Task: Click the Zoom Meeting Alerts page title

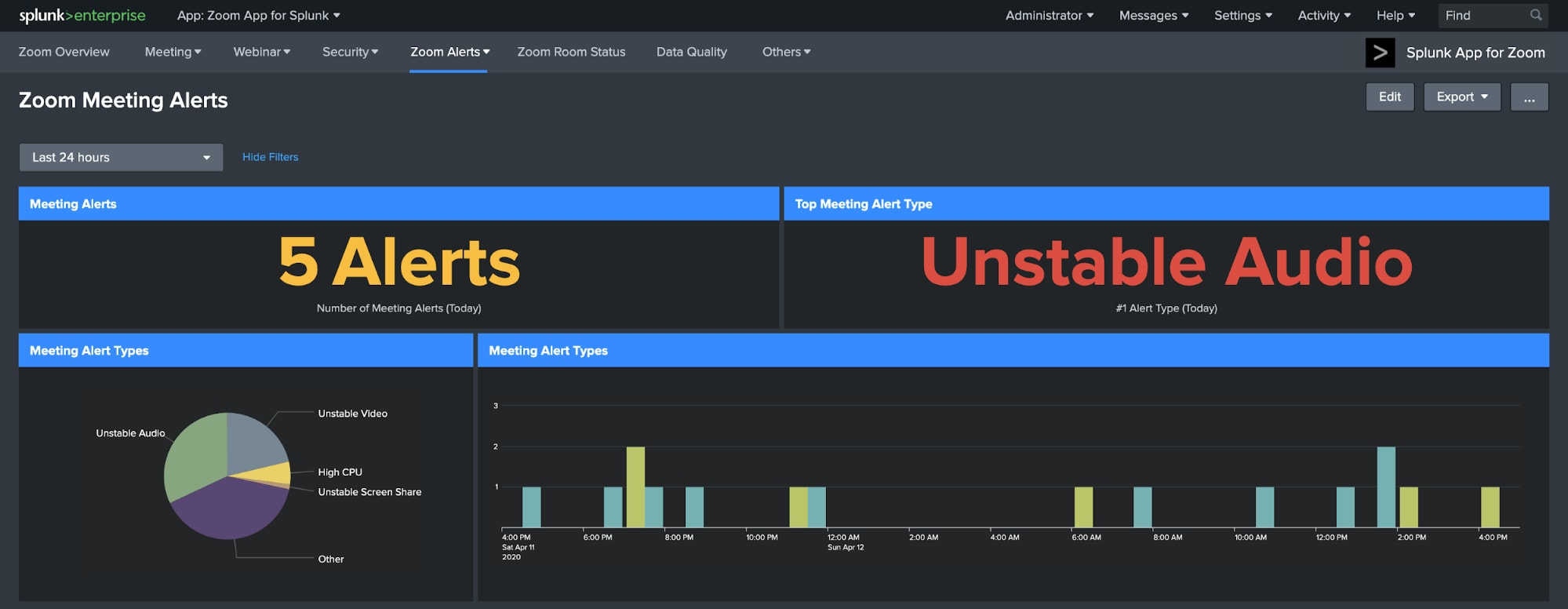Action: tap(123, 100)
